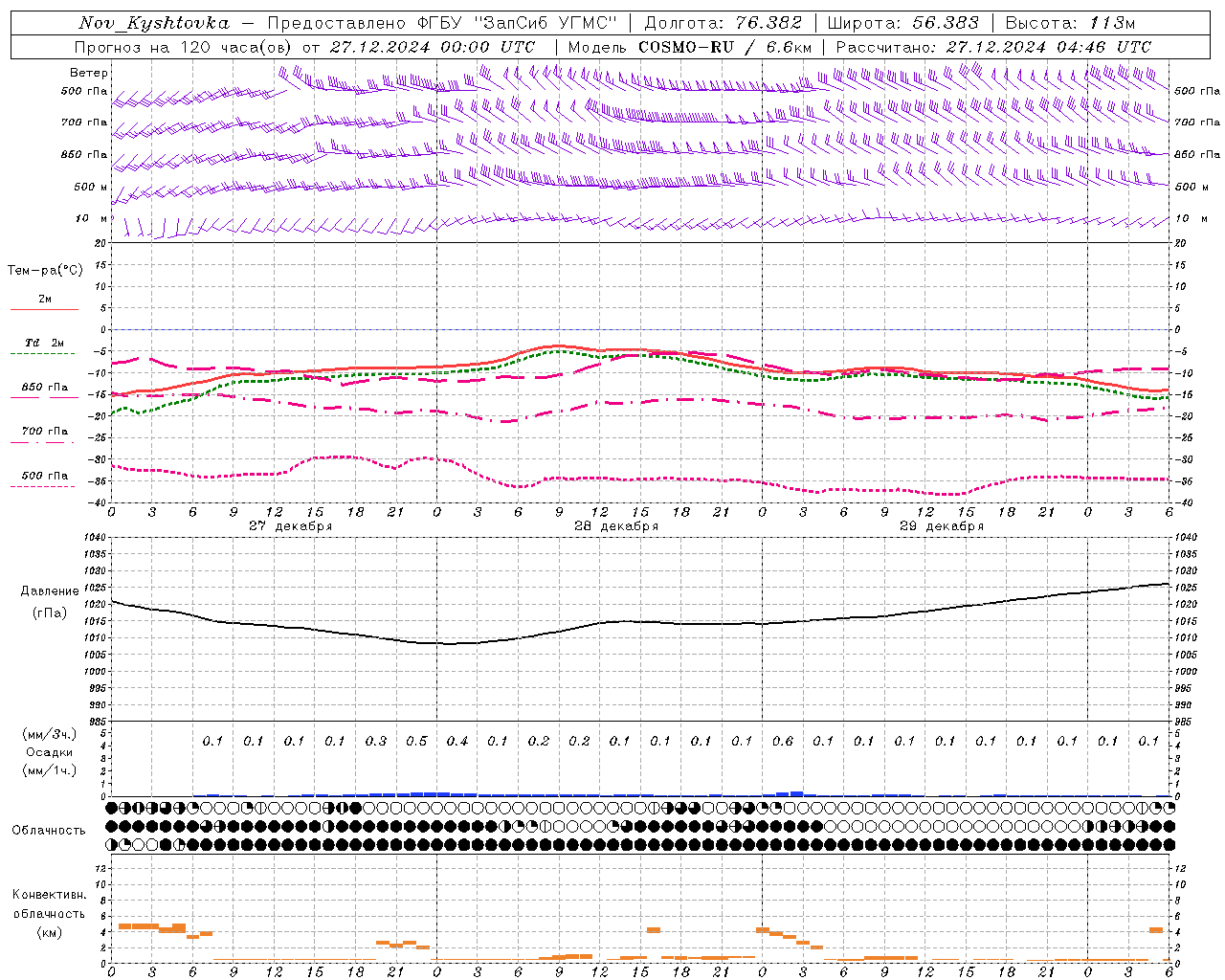Click the 'Конвективн.' convective cloud label
The image size is (1225, 980).
(49, 895)
